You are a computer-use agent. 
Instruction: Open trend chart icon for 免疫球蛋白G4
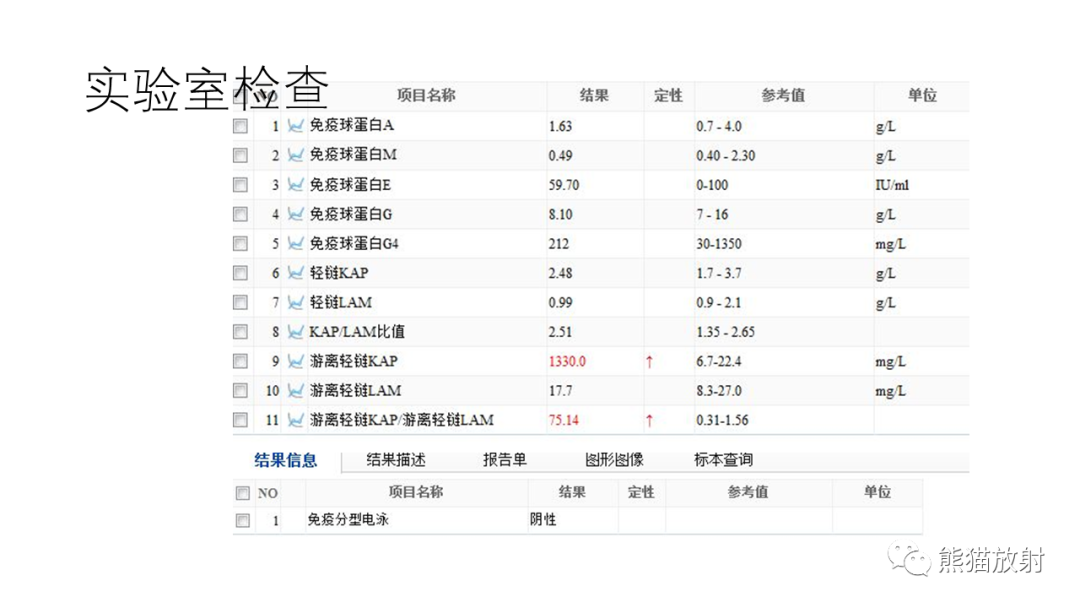tap(295, 243)
